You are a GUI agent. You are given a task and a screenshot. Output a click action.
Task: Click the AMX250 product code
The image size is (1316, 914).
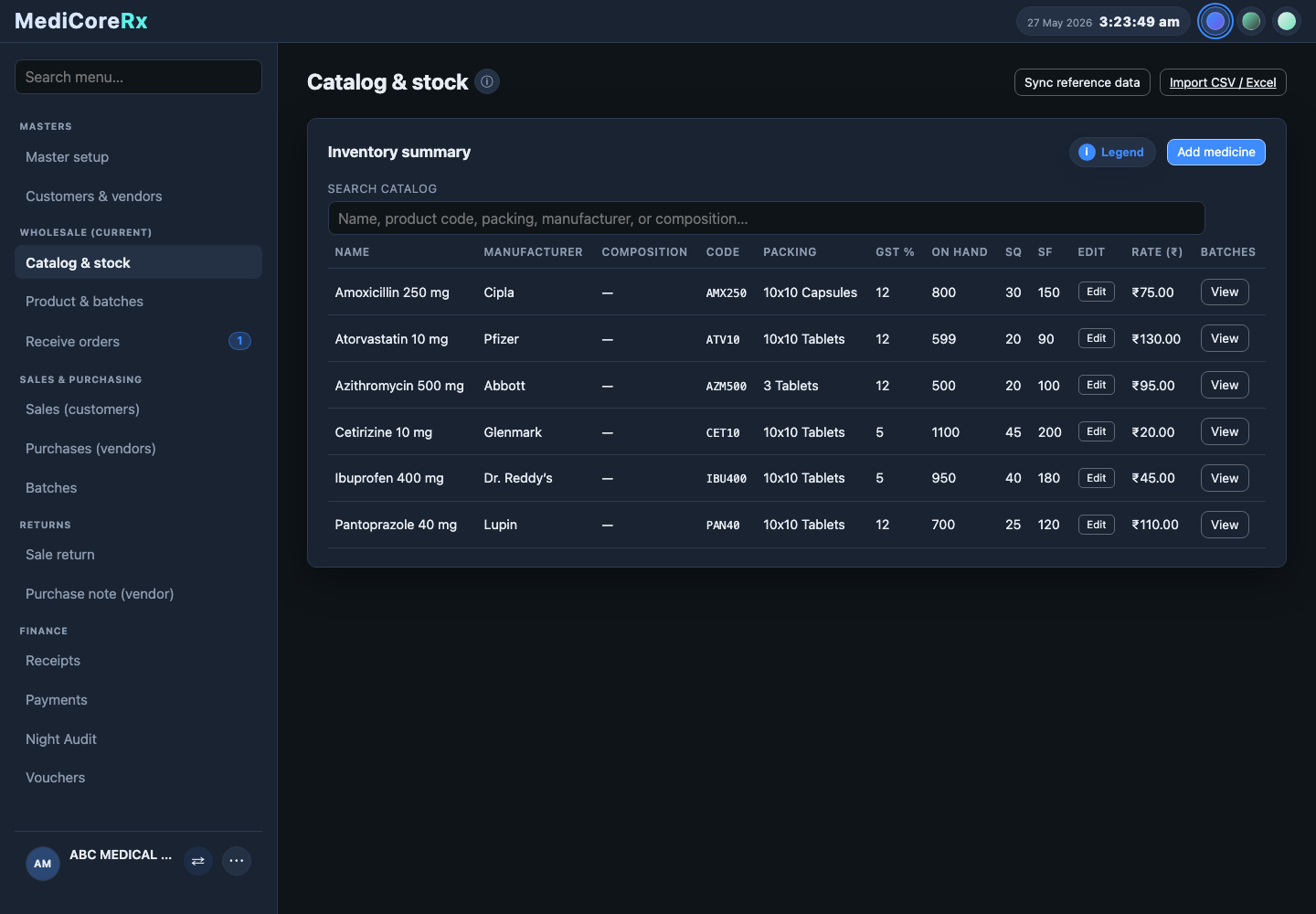coord(727,293)
